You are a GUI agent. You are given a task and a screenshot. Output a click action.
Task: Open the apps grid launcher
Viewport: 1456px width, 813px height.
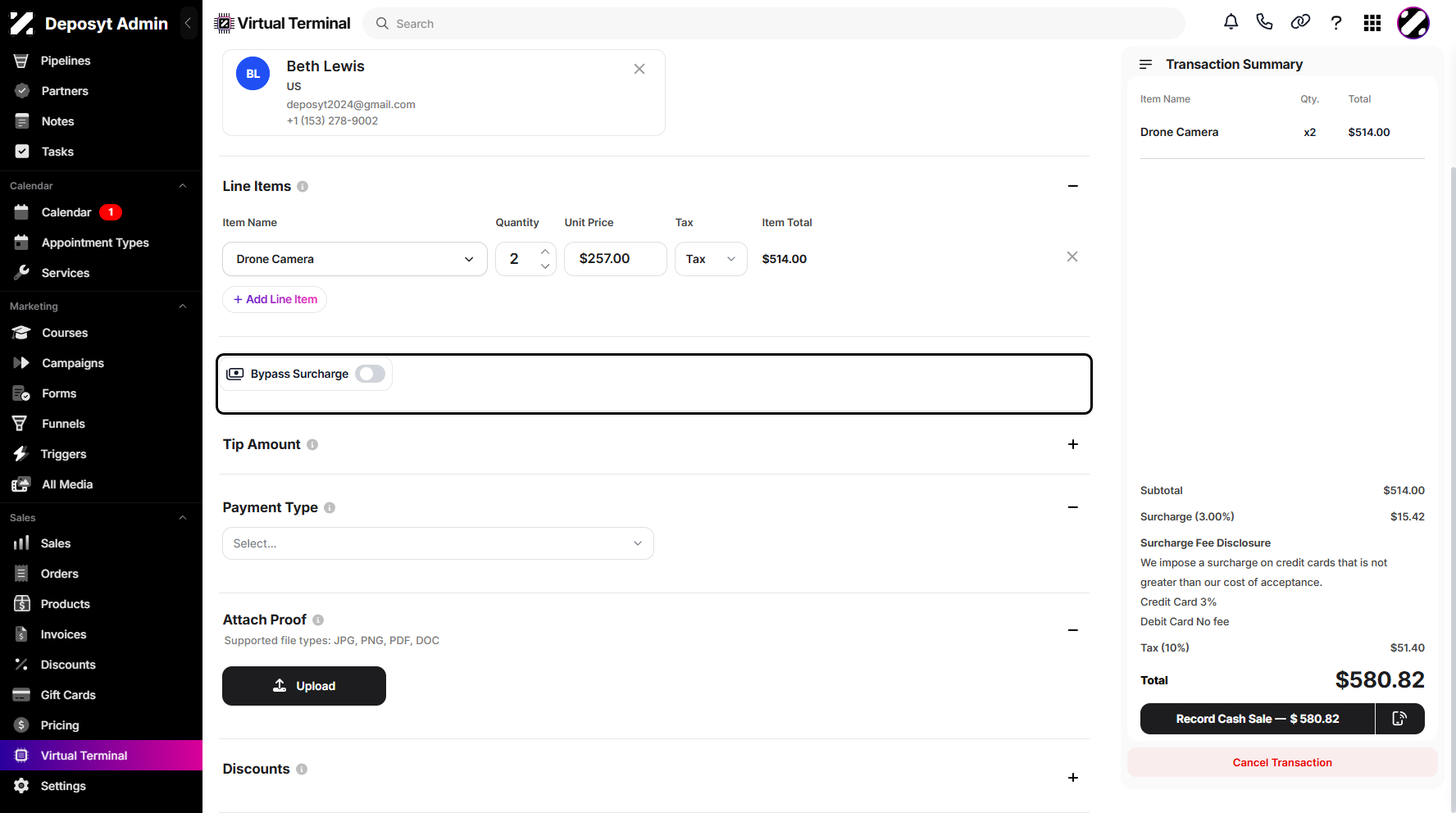[x=1372, y=23]
